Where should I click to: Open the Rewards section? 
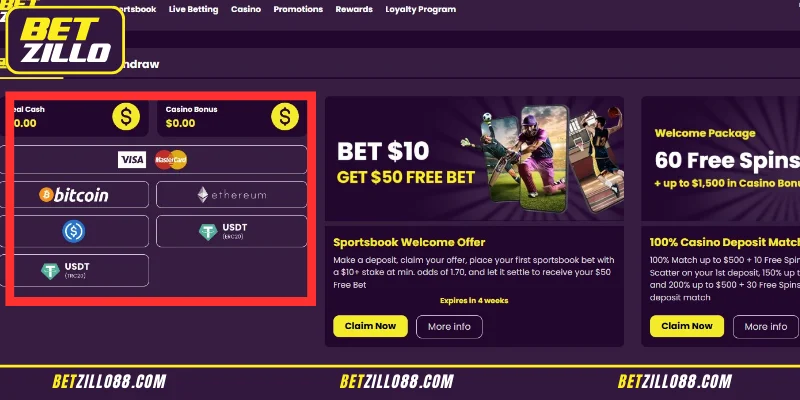click(x=354, y=9)
